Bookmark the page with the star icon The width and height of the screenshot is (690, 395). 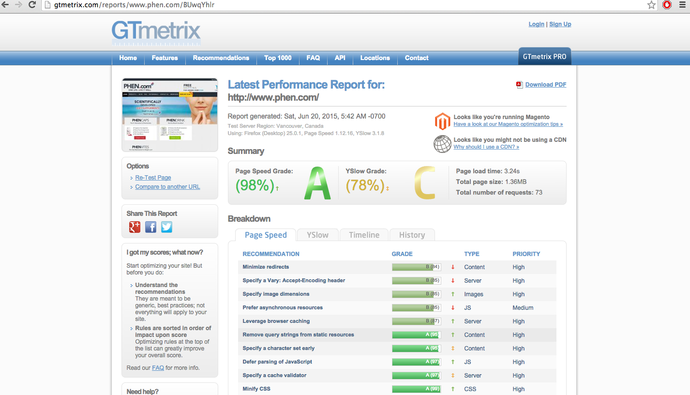coord(651,5)
